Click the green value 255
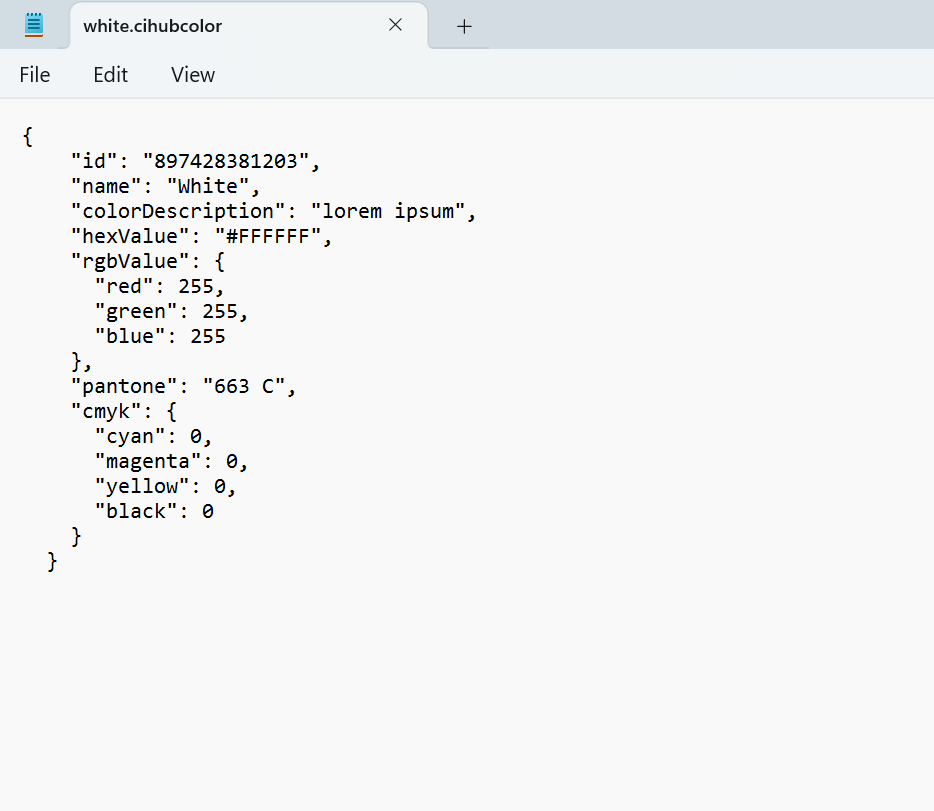The height and width of the screenshot is (811, 934). pos(220,311)
